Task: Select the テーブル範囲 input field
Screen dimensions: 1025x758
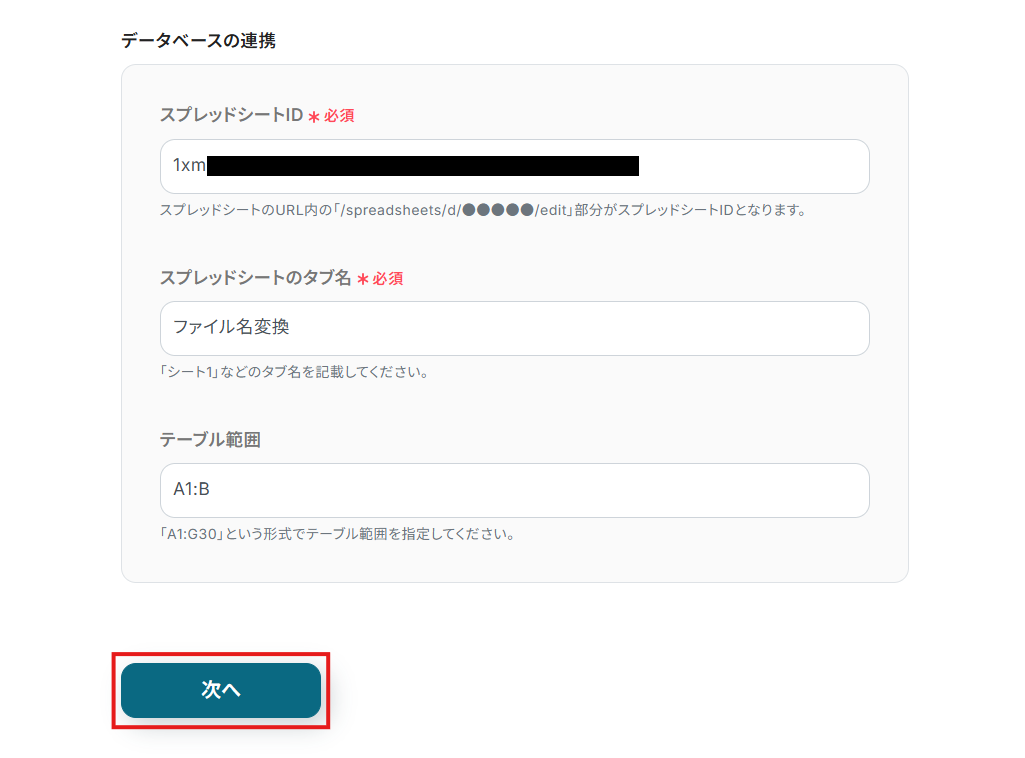Action: [514, 490]
